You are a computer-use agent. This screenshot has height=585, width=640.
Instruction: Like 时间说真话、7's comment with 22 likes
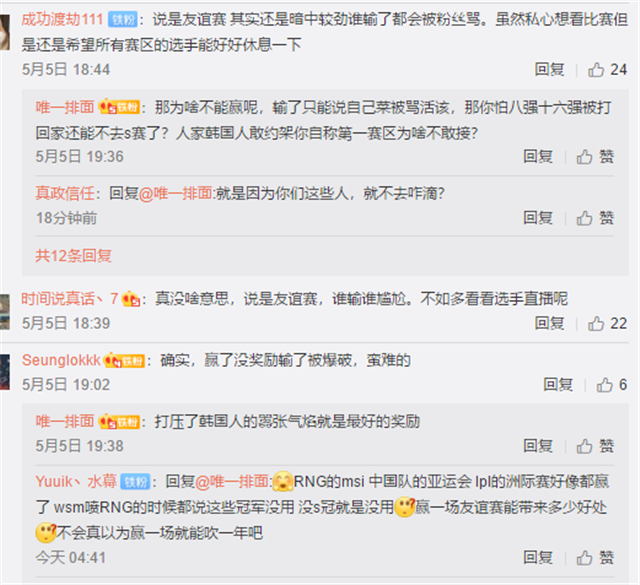tap(607, 323)
